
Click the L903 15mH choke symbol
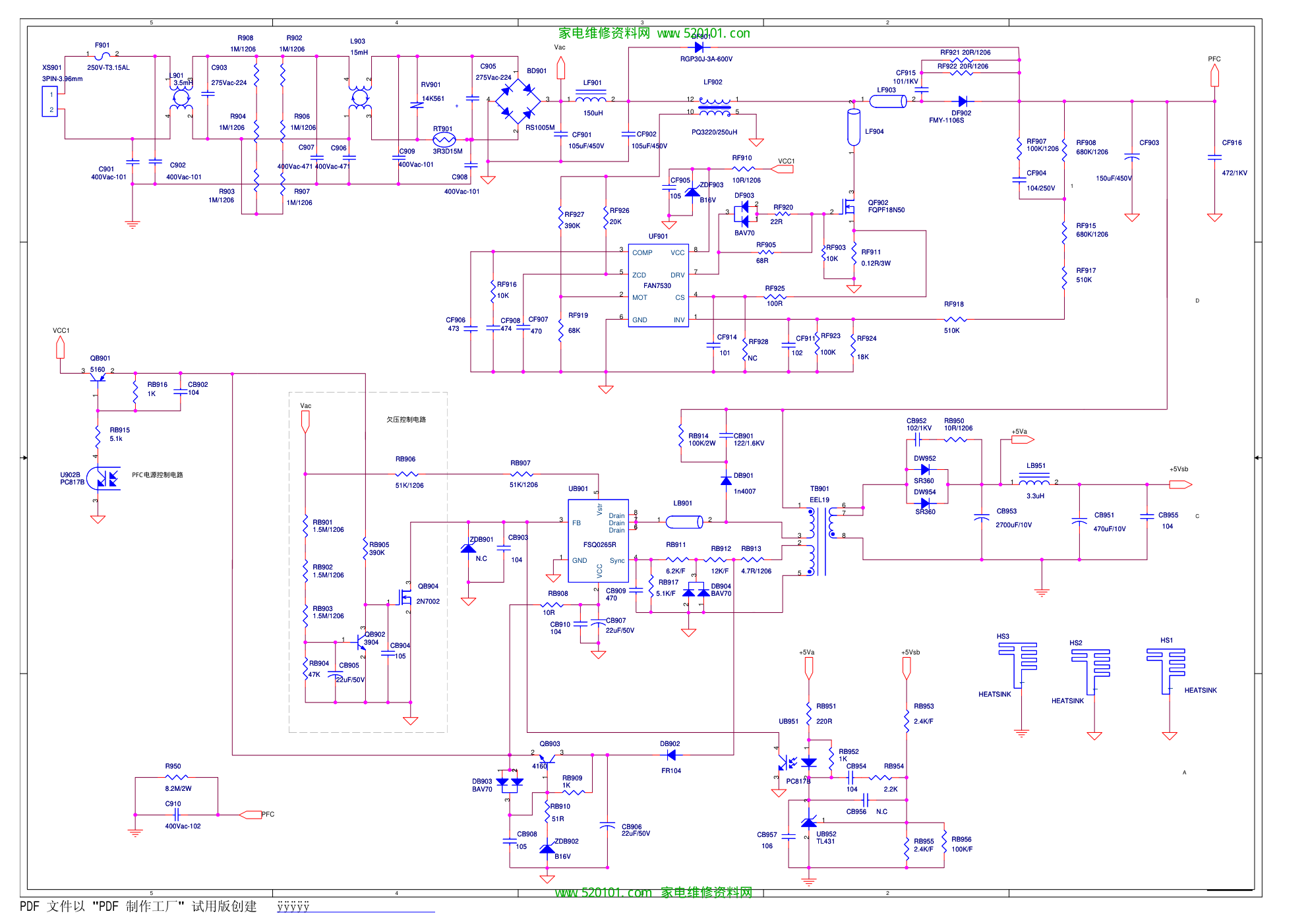click(359, 98)
